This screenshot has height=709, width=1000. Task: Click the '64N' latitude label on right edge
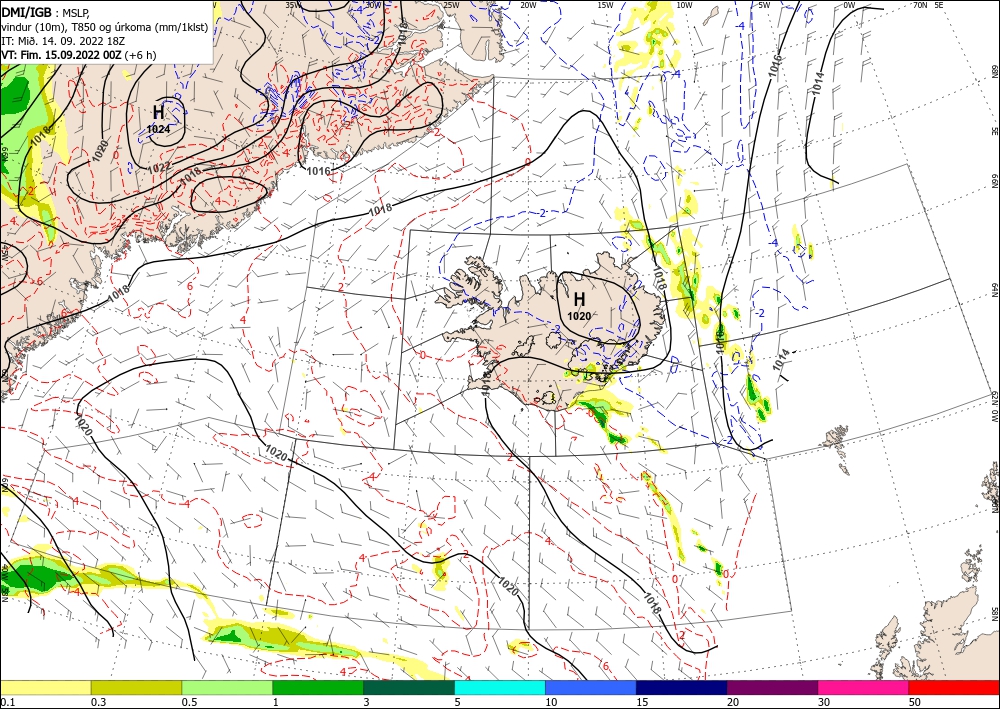(x=995, y=289)
